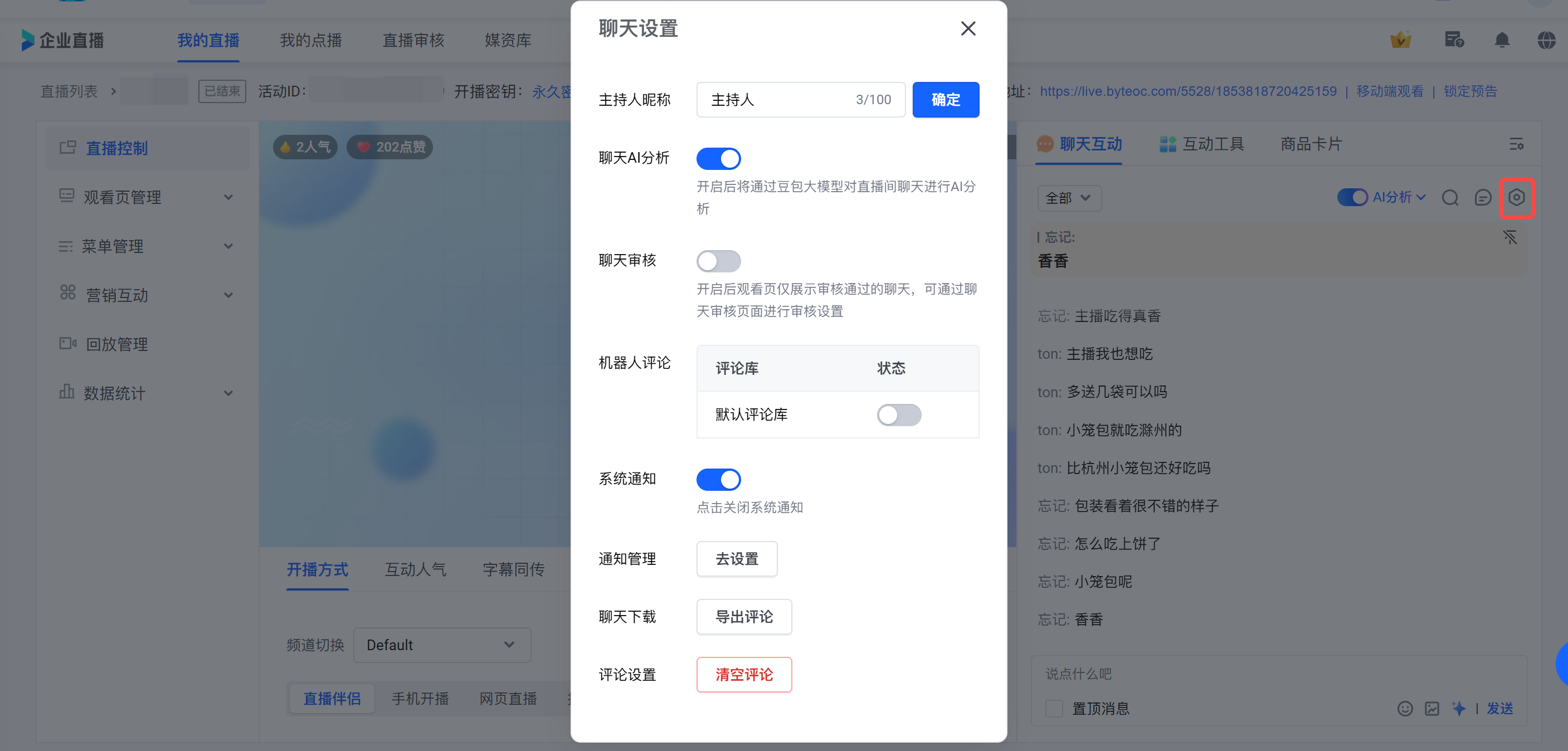1568x751 pixels.
Task: Open the 全部 chat filter dropdown
Action: pos(1068,198)
